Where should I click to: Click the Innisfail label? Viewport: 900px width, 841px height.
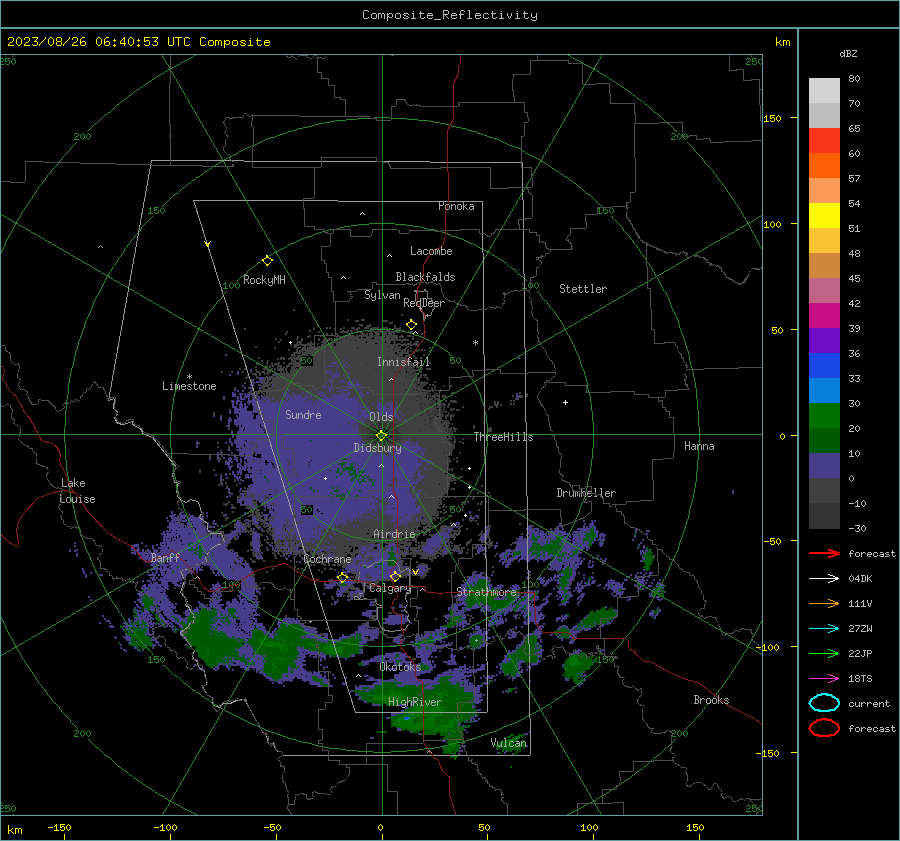404,362
